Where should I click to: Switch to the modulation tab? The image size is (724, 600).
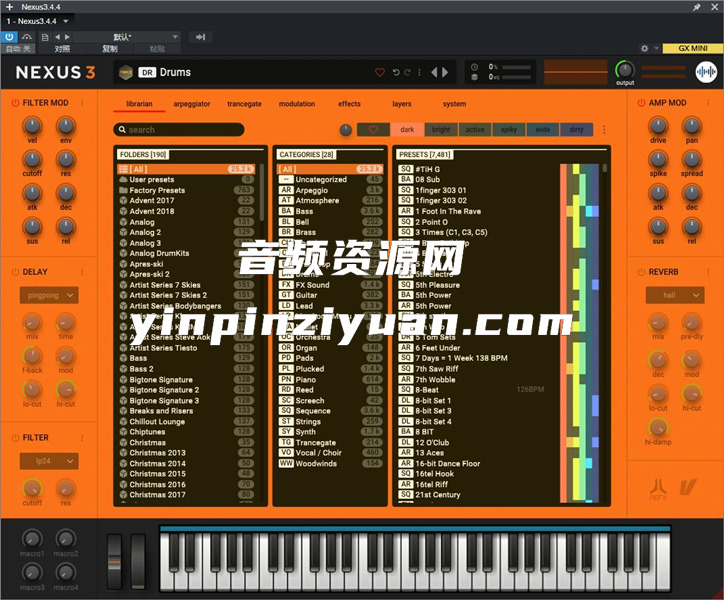click(x=297, y=104)
